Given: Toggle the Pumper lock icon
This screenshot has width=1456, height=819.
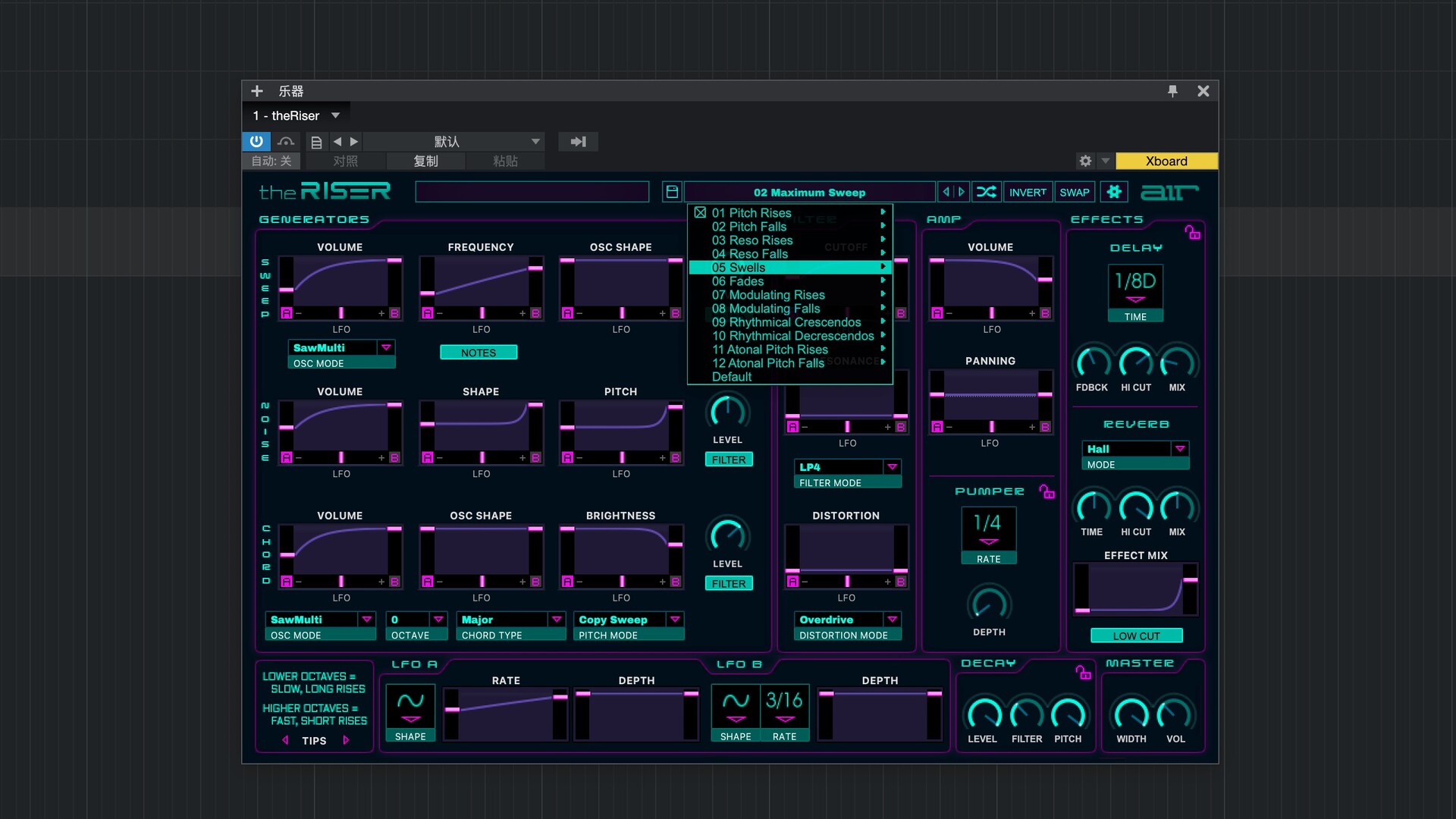Looking at the screenshot, I should point(1046,492).
